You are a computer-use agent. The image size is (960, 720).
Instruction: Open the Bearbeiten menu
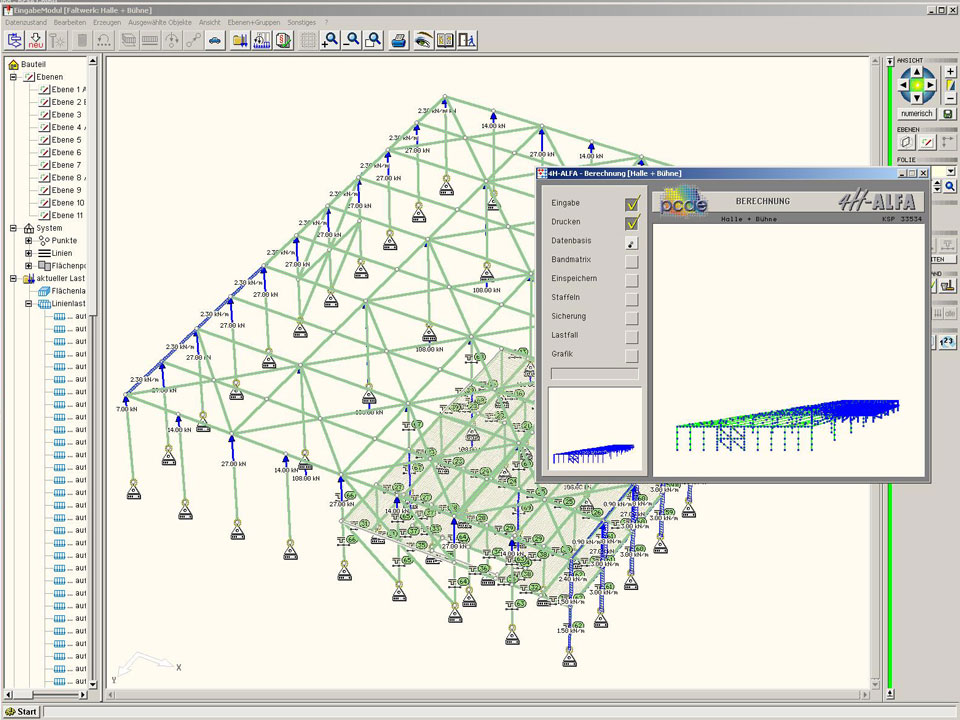click(69, 21)
